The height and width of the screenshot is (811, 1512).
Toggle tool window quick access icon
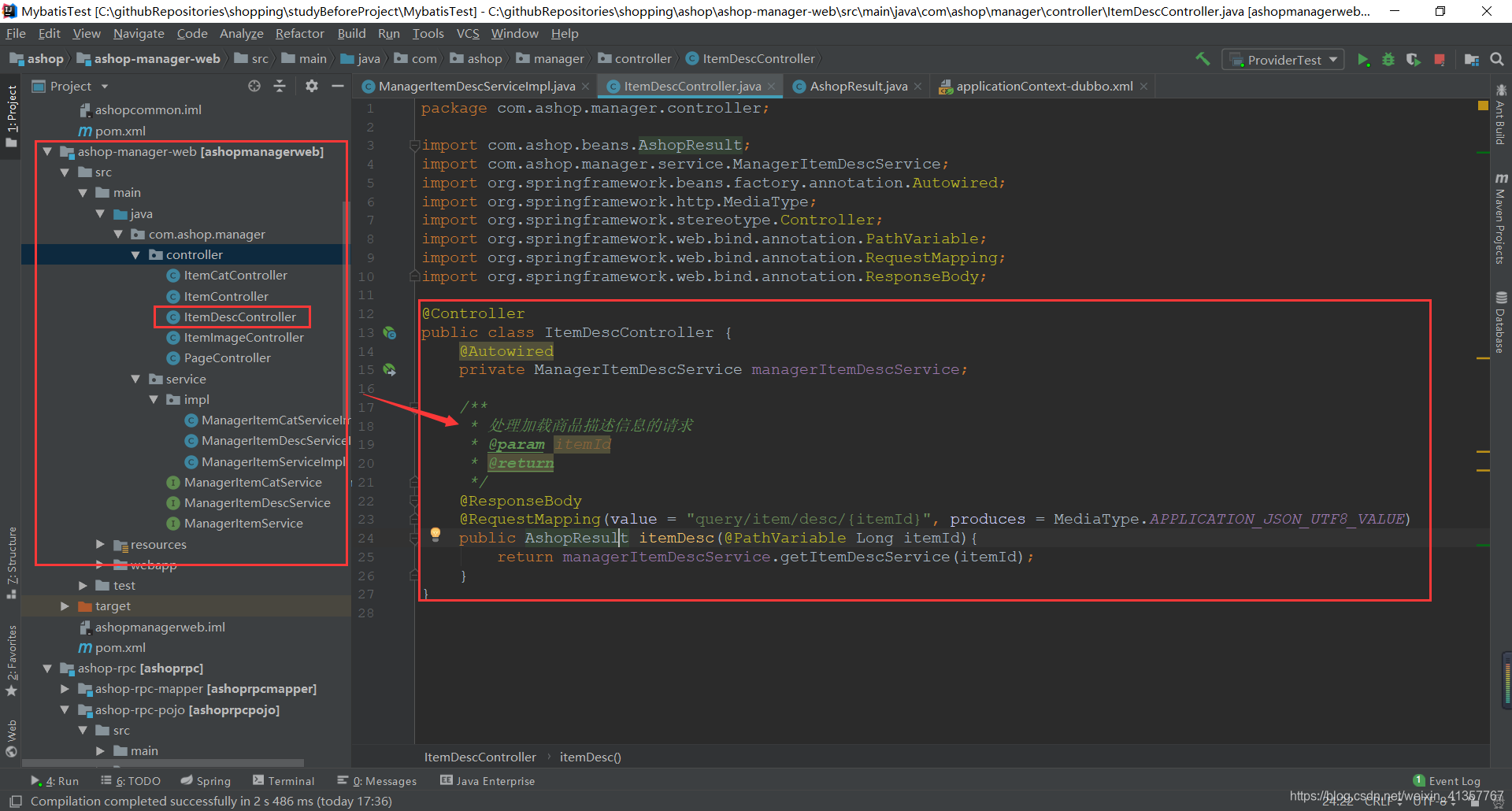pyautogui.click(x=15, y=802)
